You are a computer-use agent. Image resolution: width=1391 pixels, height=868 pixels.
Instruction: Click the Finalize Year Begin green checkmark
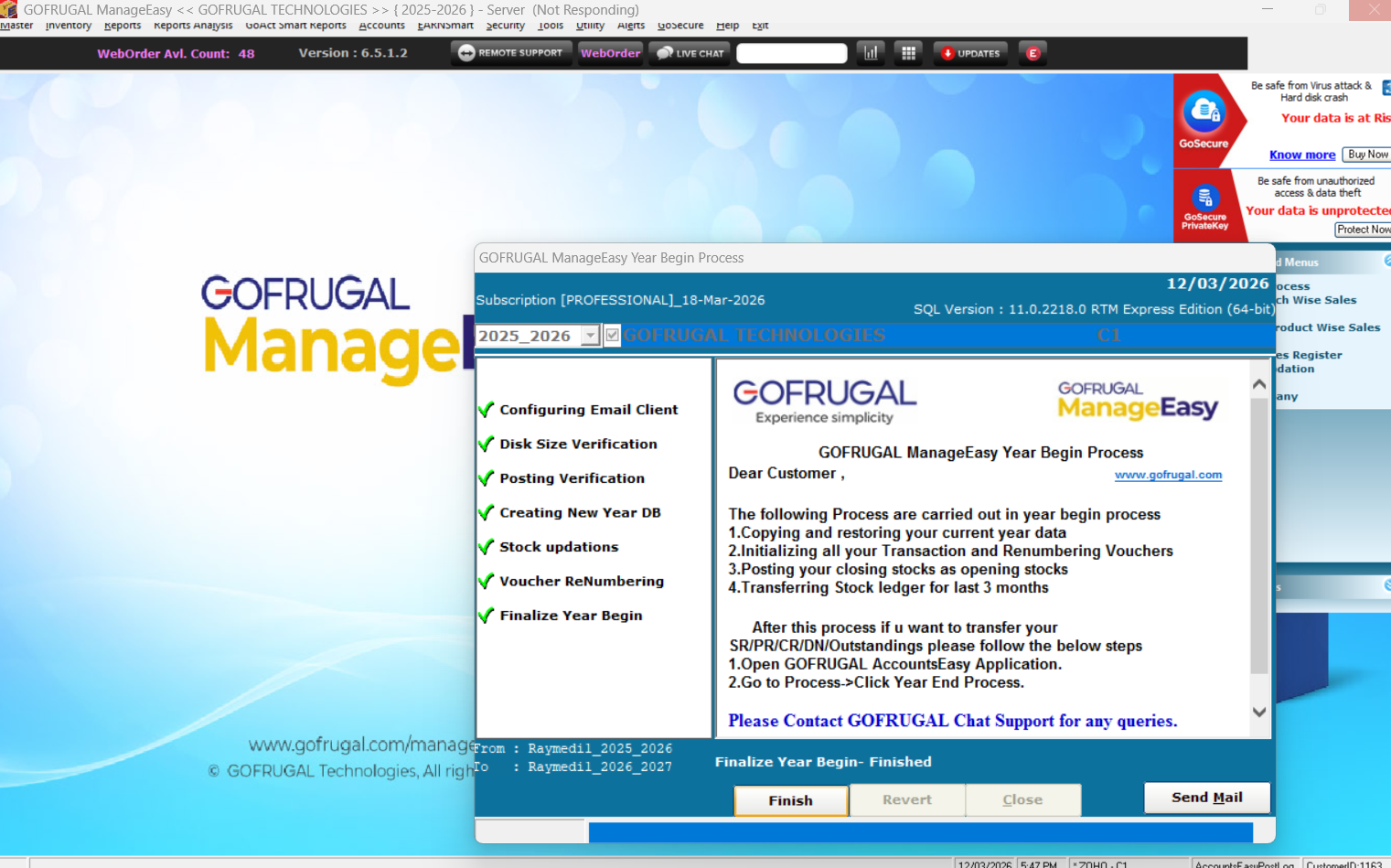pyautogui.click(x=487, y=615)
